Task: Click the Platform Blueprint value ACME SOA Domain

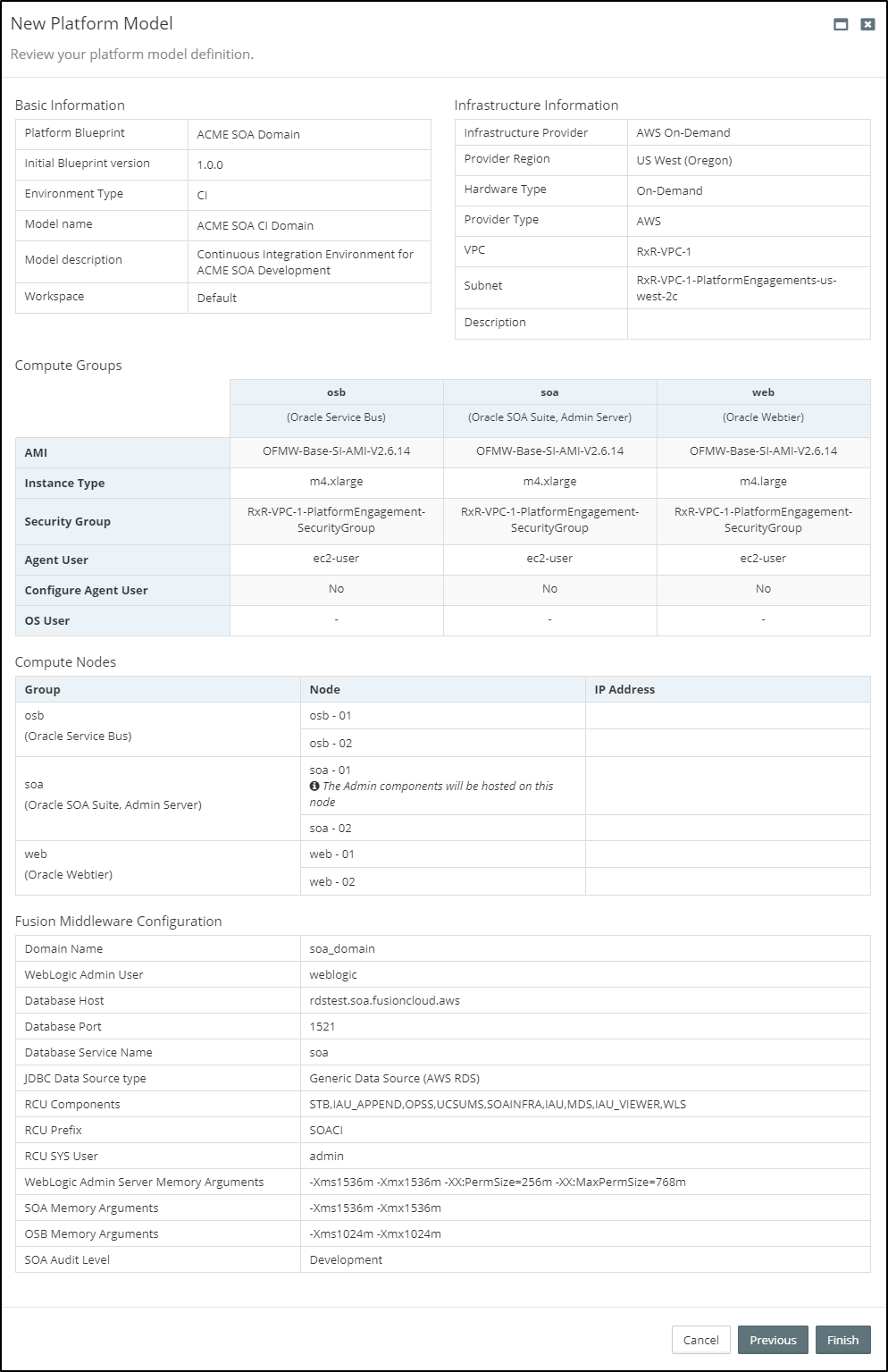Action: coord(250,132)
